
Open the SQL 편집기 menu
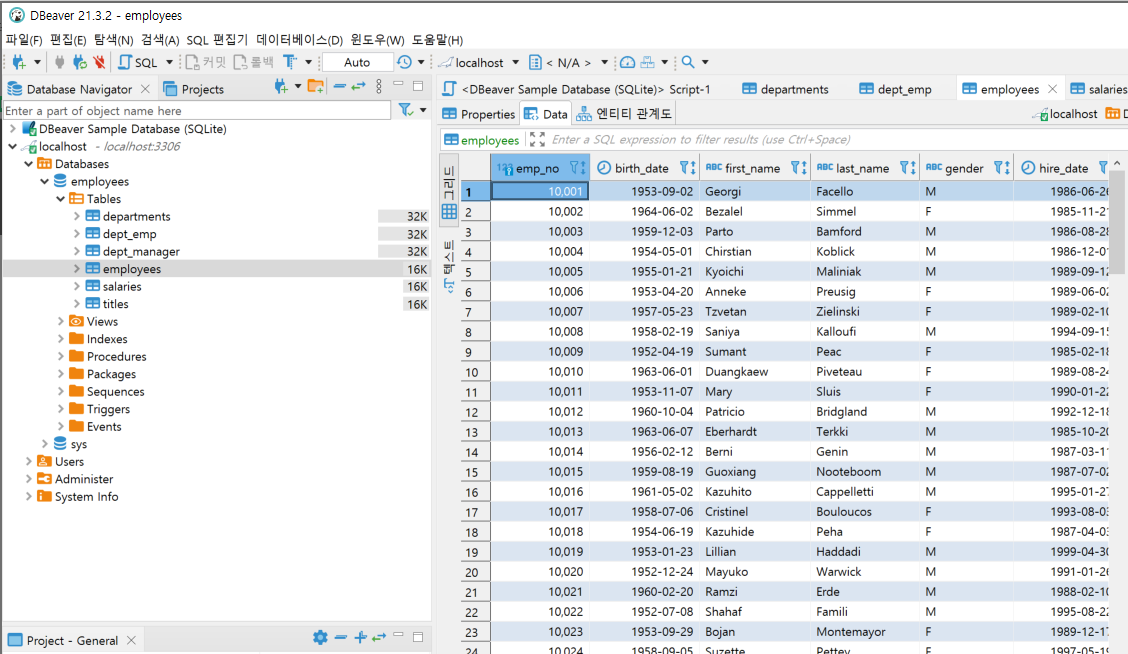(217, 40)
